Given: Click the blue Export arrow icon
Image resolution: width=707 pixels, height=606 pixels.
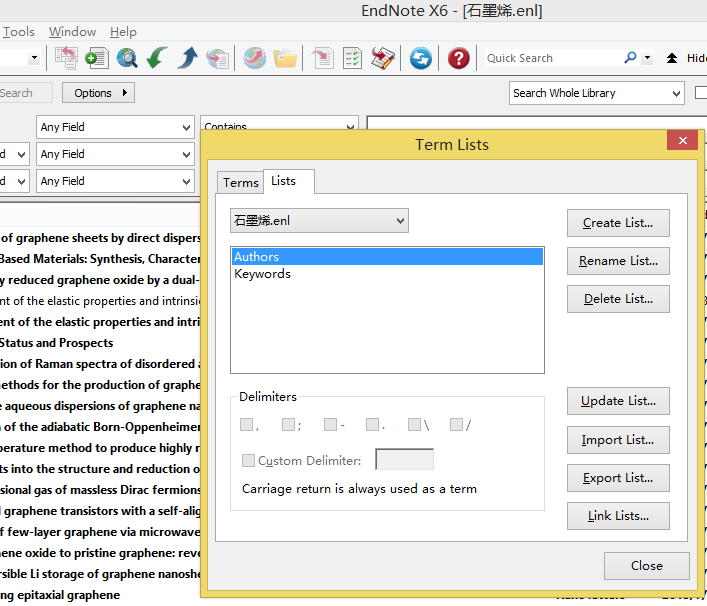Looking at the screenshot, I should click(x=187, y=58).
